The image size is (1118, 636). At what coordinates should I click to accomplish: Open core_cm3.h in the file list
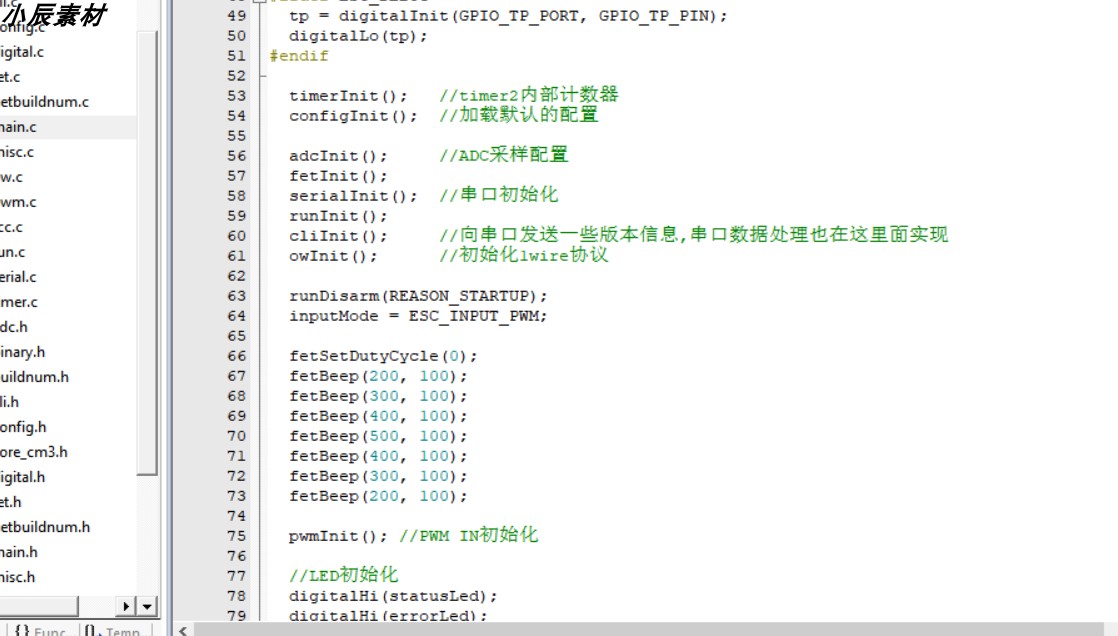tap(34, 451)
